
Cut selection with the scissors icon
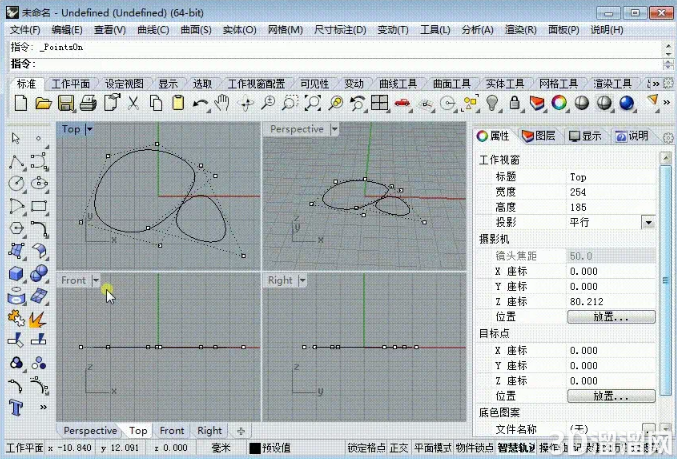tap(133, 104)
